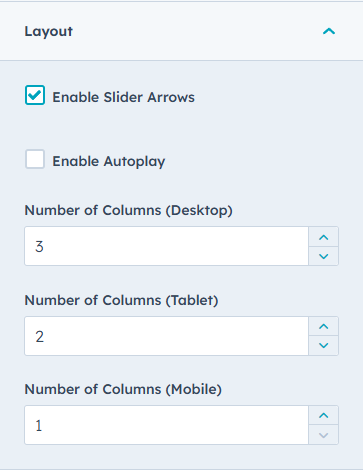The width and height of the screenshot is (363, 470).
Task: Focus the Mobile columns number field
Action: tap(166, 425)
